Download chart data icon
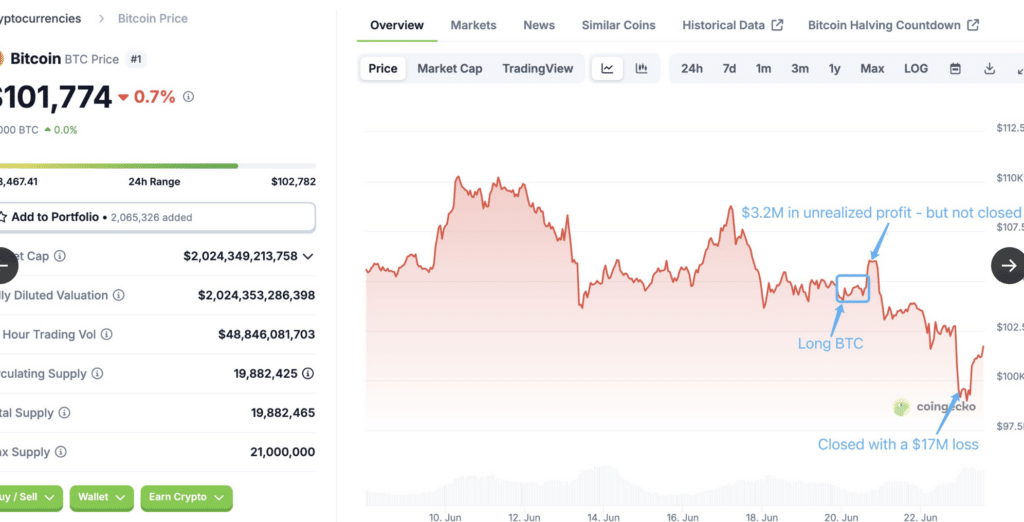Viewport: 1024px width, 522px height. (x=989, y=69)
